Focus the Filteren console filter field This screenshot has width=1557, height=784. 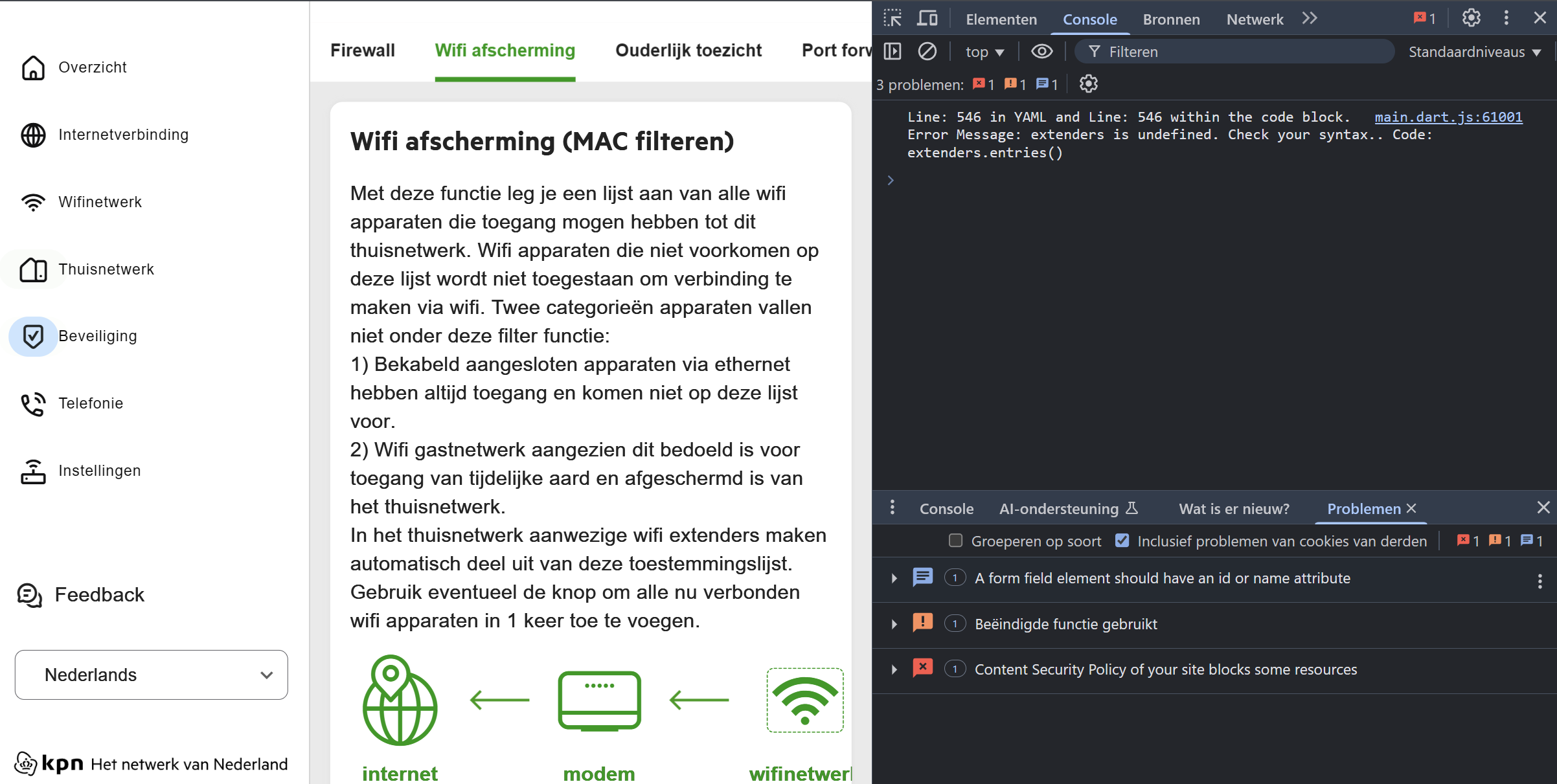1234,52
